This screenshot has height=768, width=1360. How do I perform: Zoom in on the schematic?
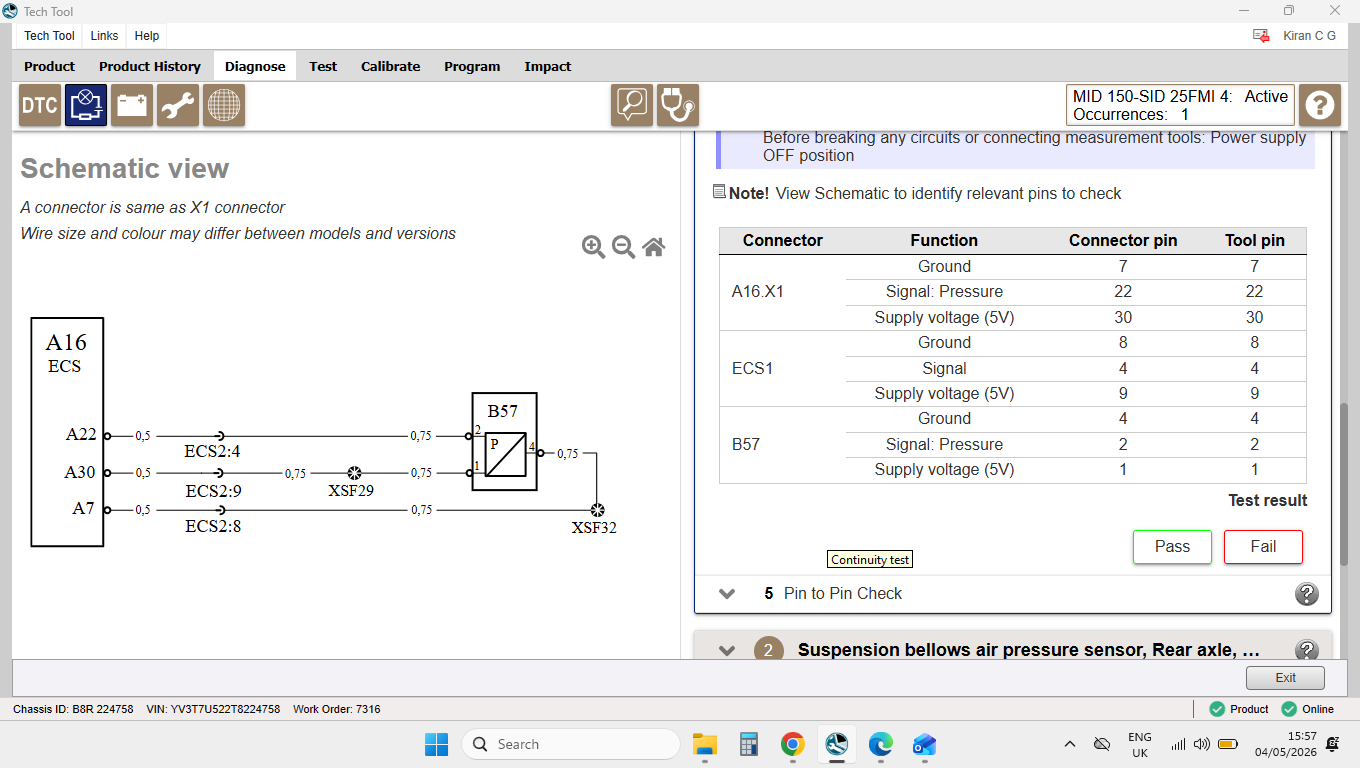(x=593, y=247)
